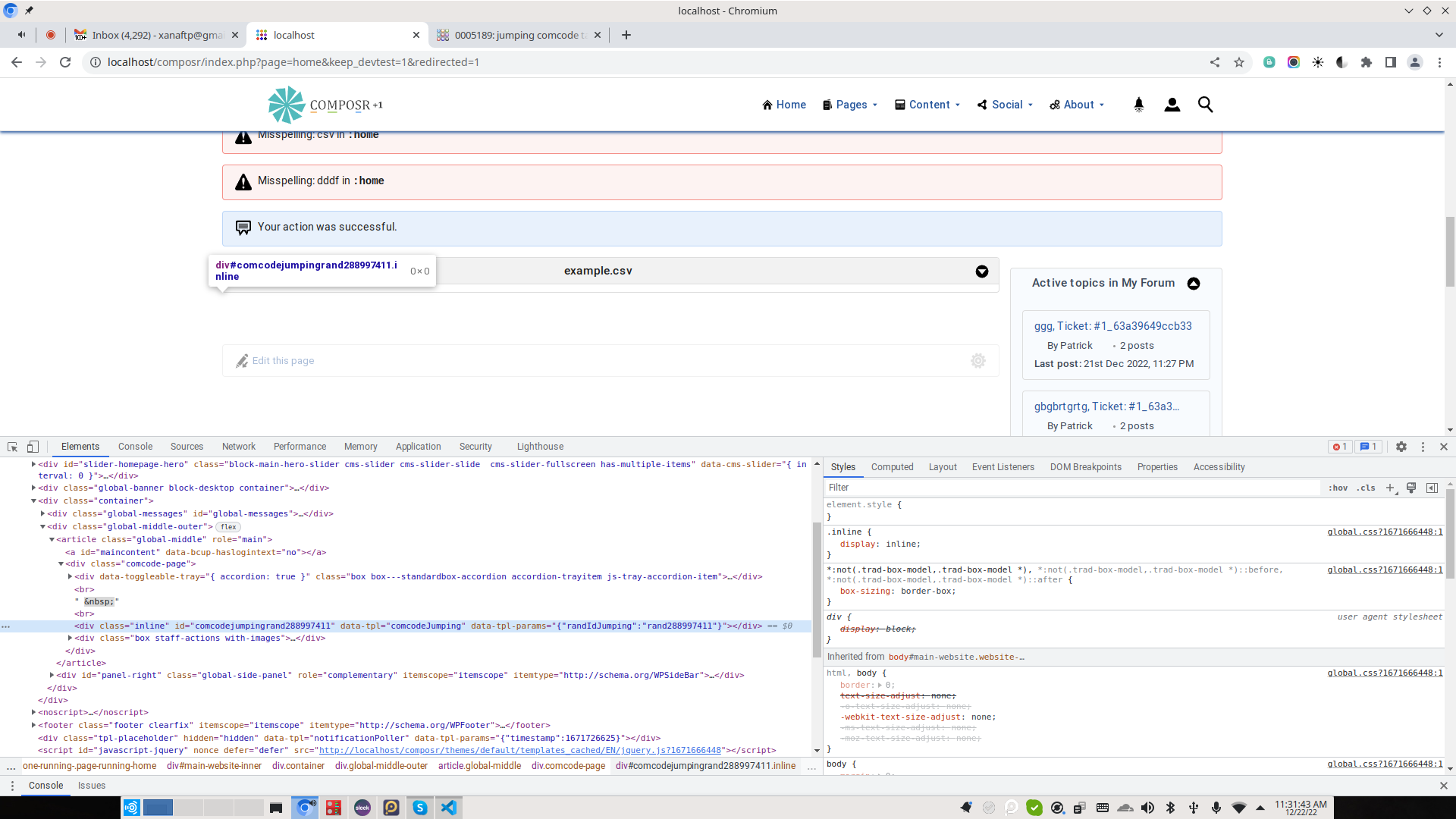Viewport: 1456px width, 819px height.
Task: Open the Computed styles tab
Action: pos(892,467)
